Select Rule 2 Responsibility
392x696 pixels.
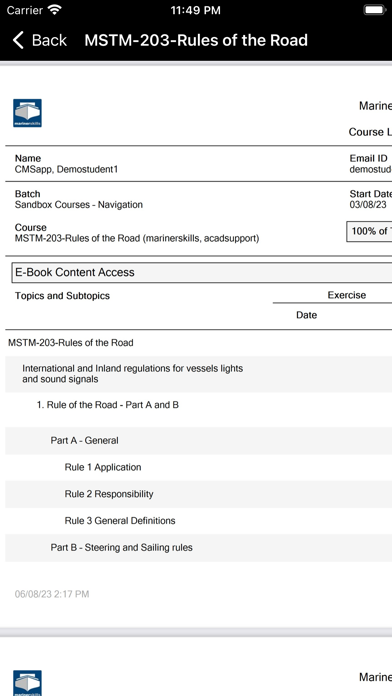pyautogui.click(x=198, y=494)
